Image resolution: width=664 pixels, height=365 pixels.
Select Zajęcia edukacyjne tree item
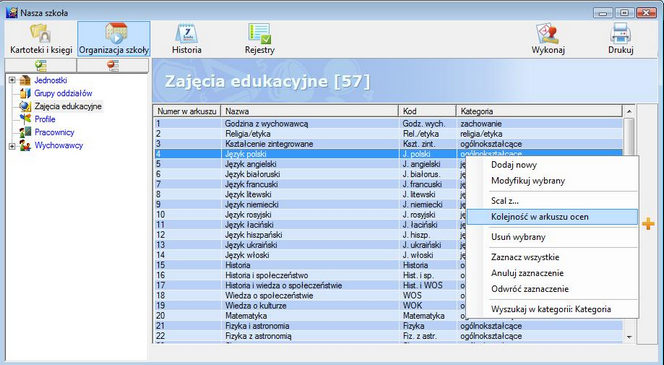[x=68, y=106]
